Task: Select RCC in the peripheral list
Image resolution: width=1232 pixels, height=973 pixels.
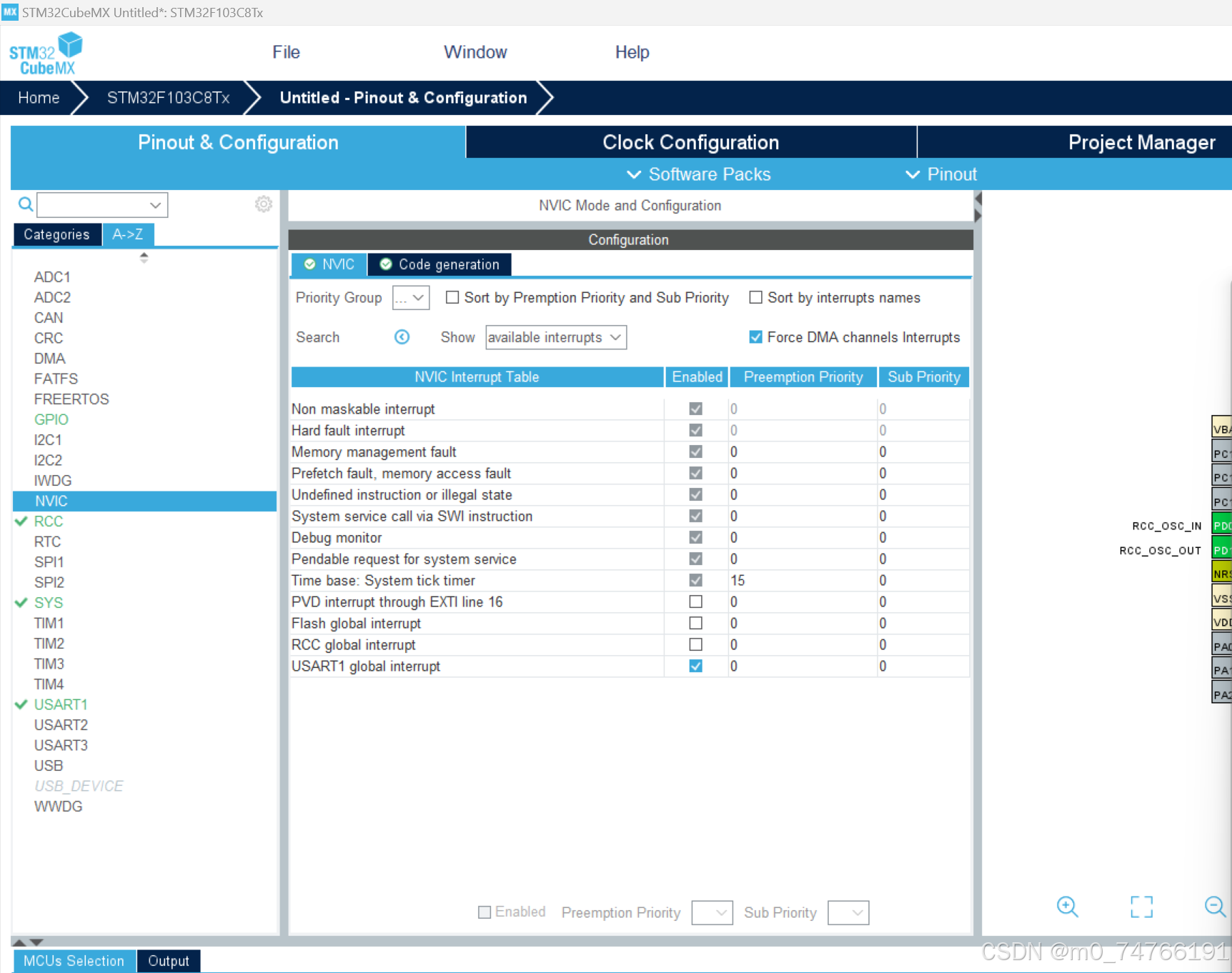Action: point(49,522)
